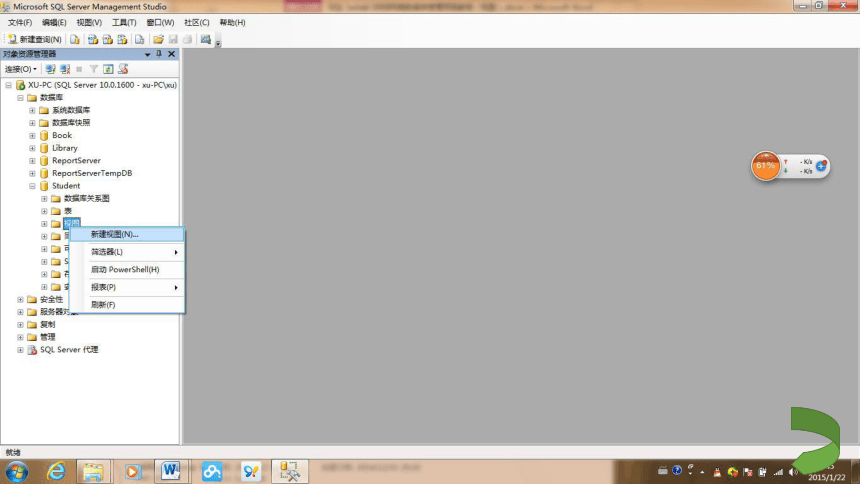Click the grayed-out Save disk icon

(173, 40)
